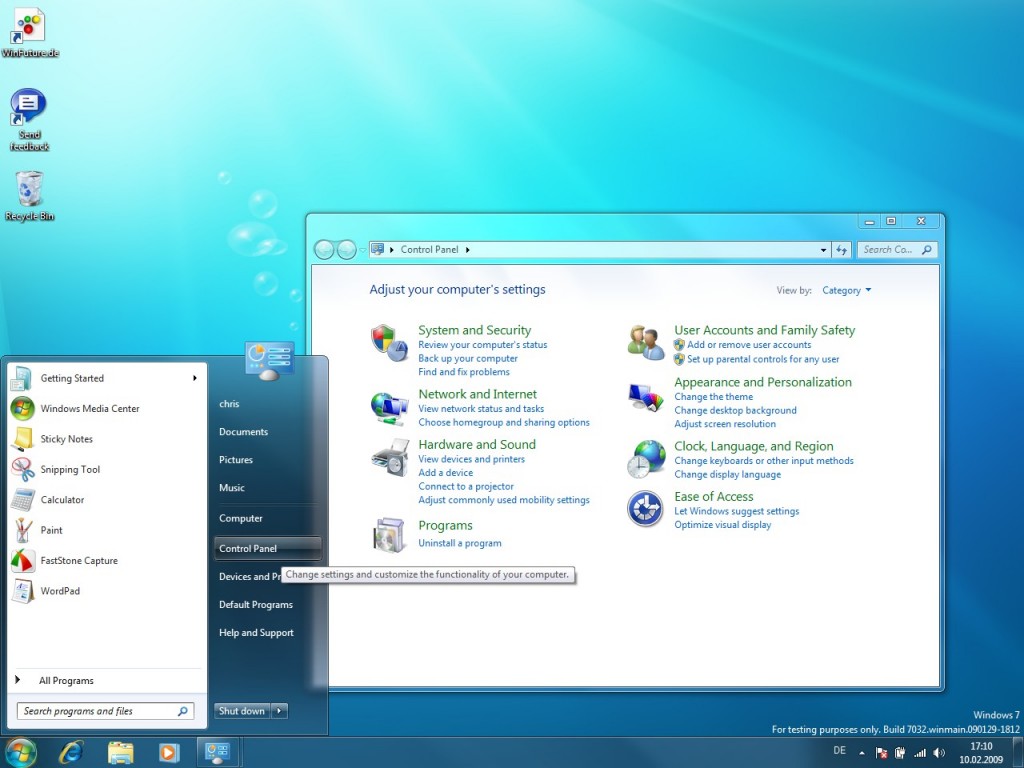Screen dimensions: 1024x768
Task: Open Documents from Start menu
Action: coord(244,432)
